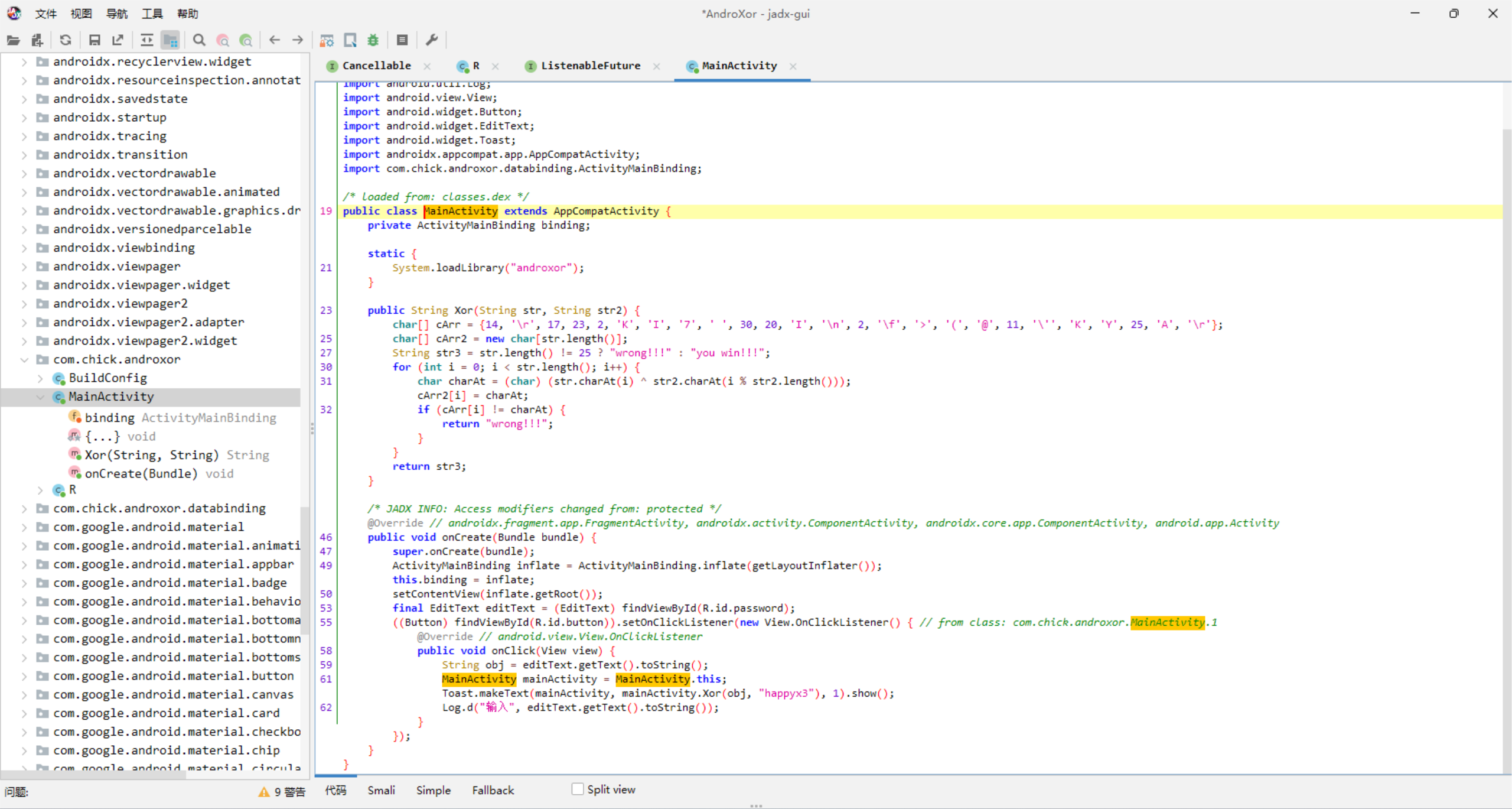Select the androidx.tracing package row

(110, 136)
